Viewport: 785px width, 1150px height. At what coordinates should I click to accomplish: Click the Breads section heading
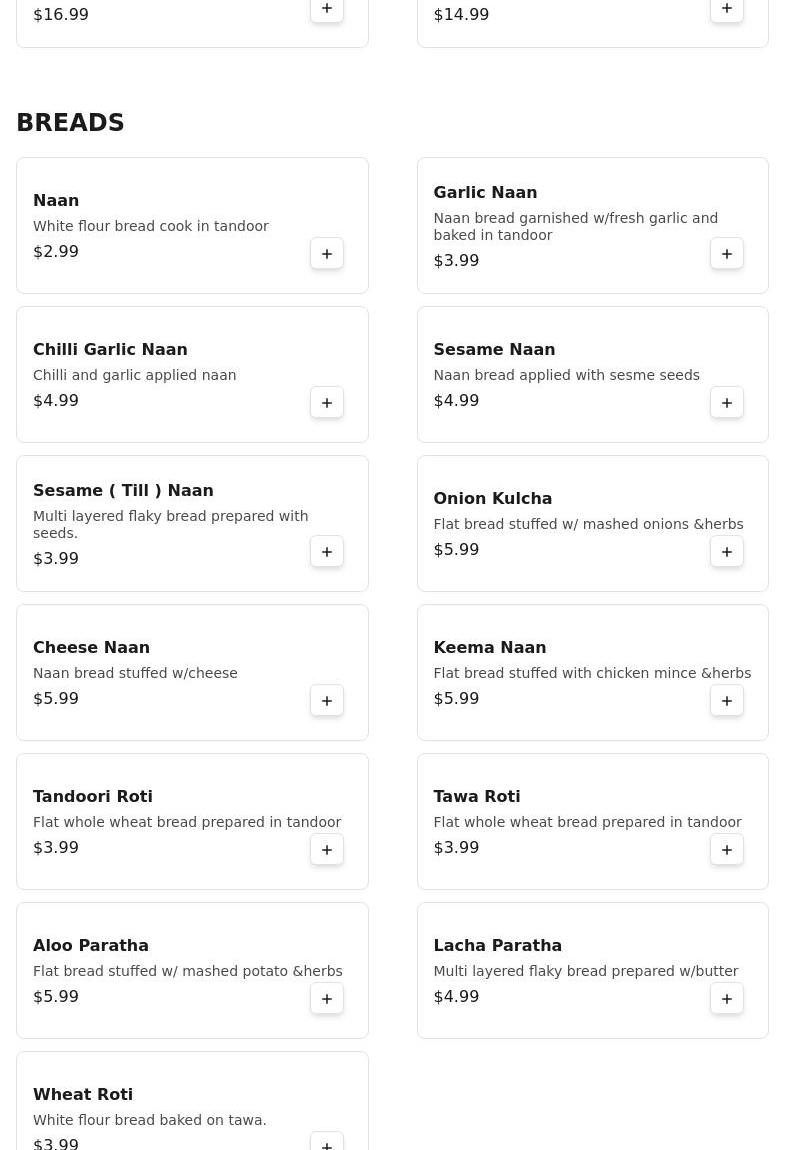click(70, 123)
